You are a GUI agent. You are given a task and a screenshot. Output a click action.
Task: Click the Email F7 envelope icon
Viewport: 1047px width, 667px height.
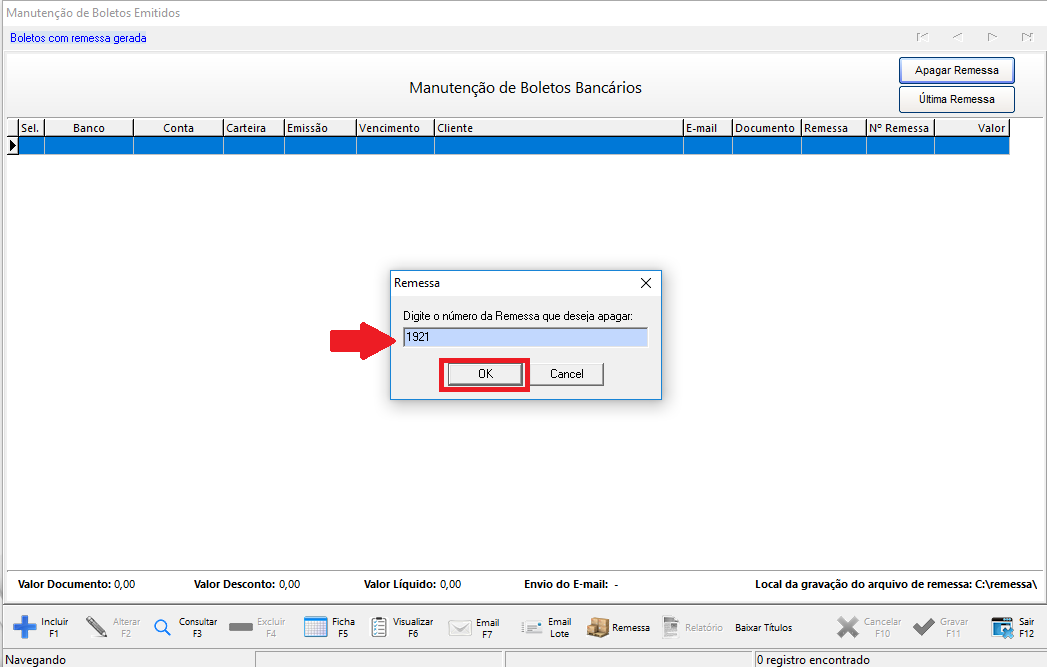tap(460, 628)
